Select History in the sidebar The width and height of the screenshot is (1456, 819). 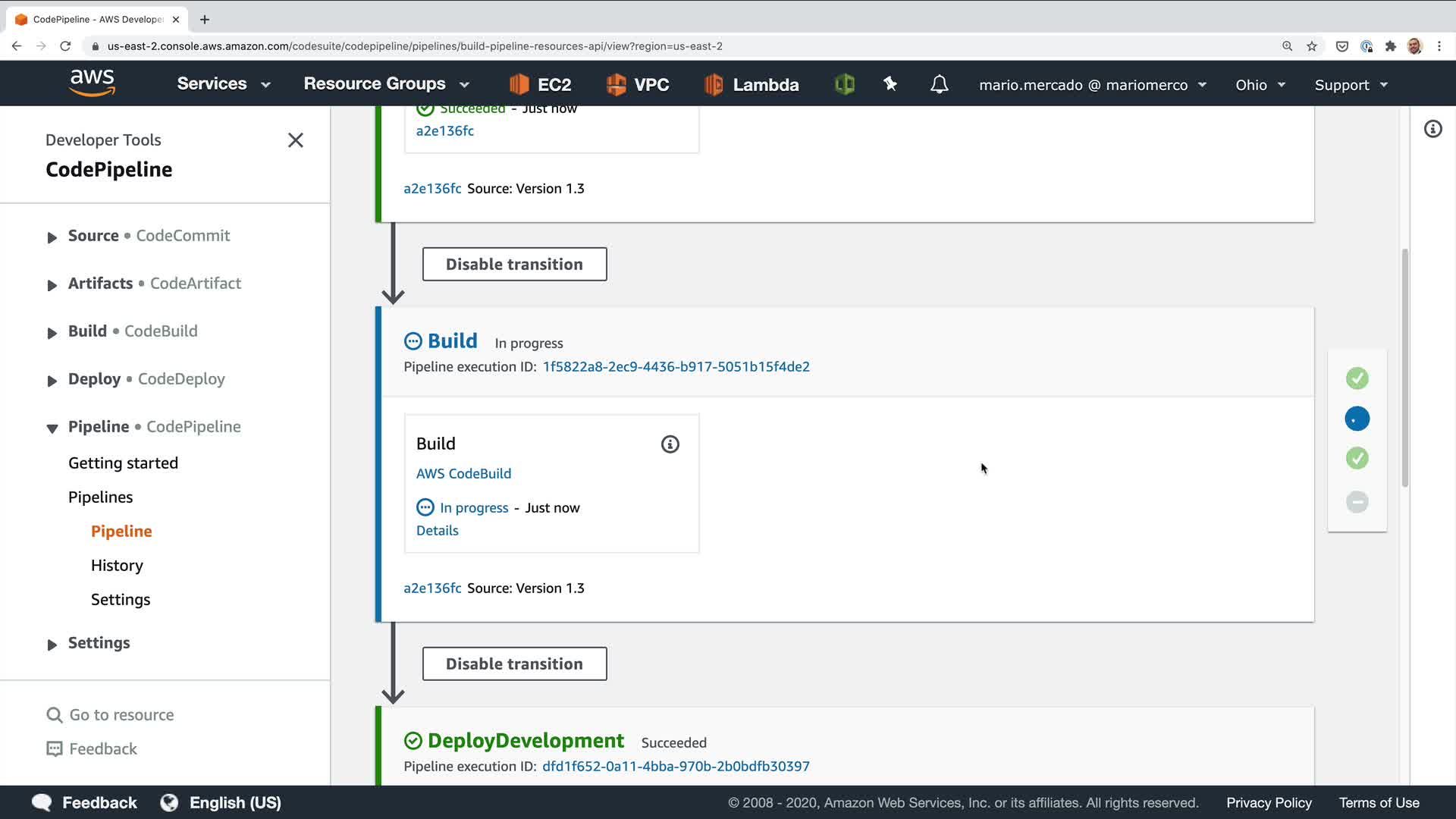pos(117,566)
